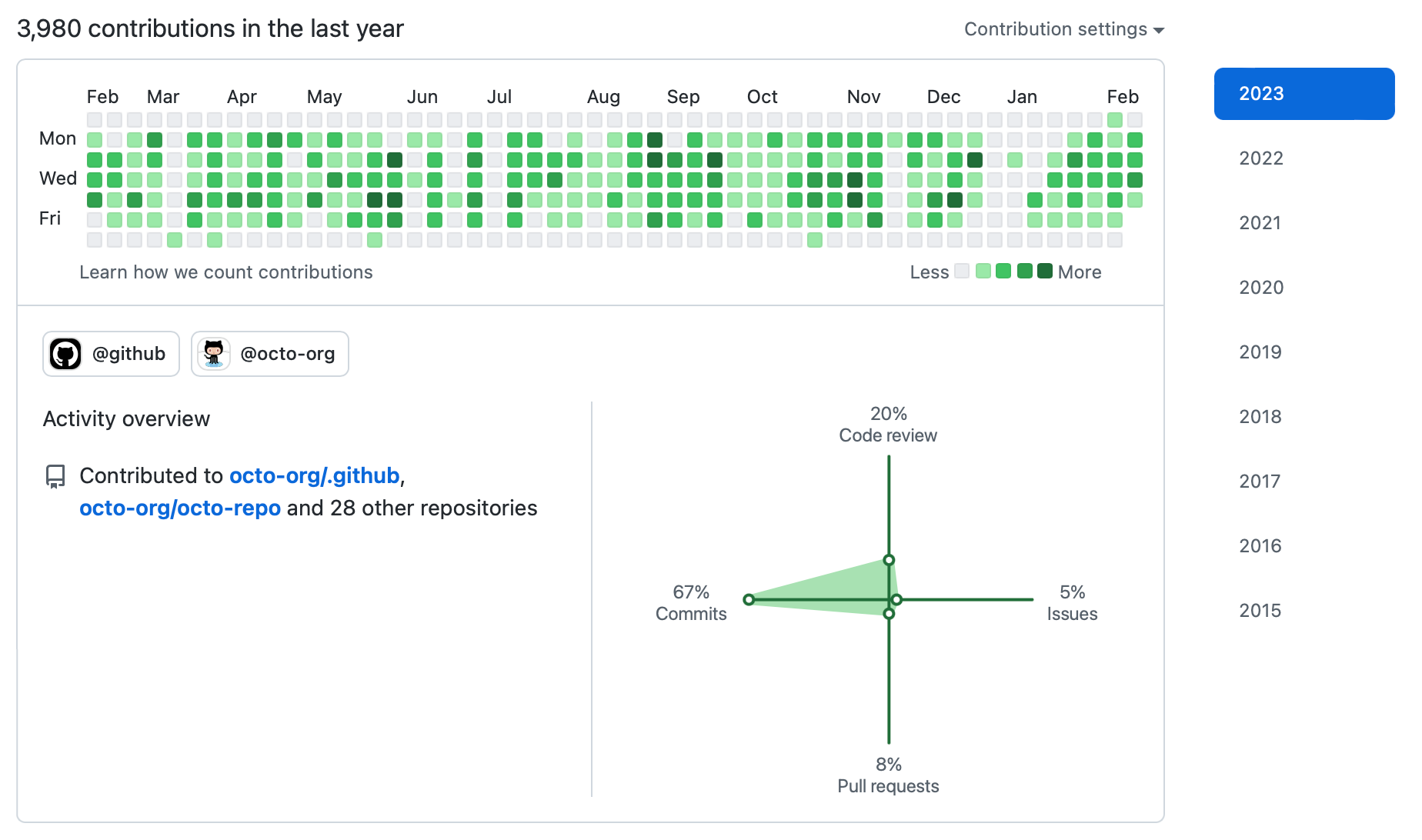Click the darkest green square in the legend
The width and height of the screenshot is (1422, 840).
(x=1044, y=272)
